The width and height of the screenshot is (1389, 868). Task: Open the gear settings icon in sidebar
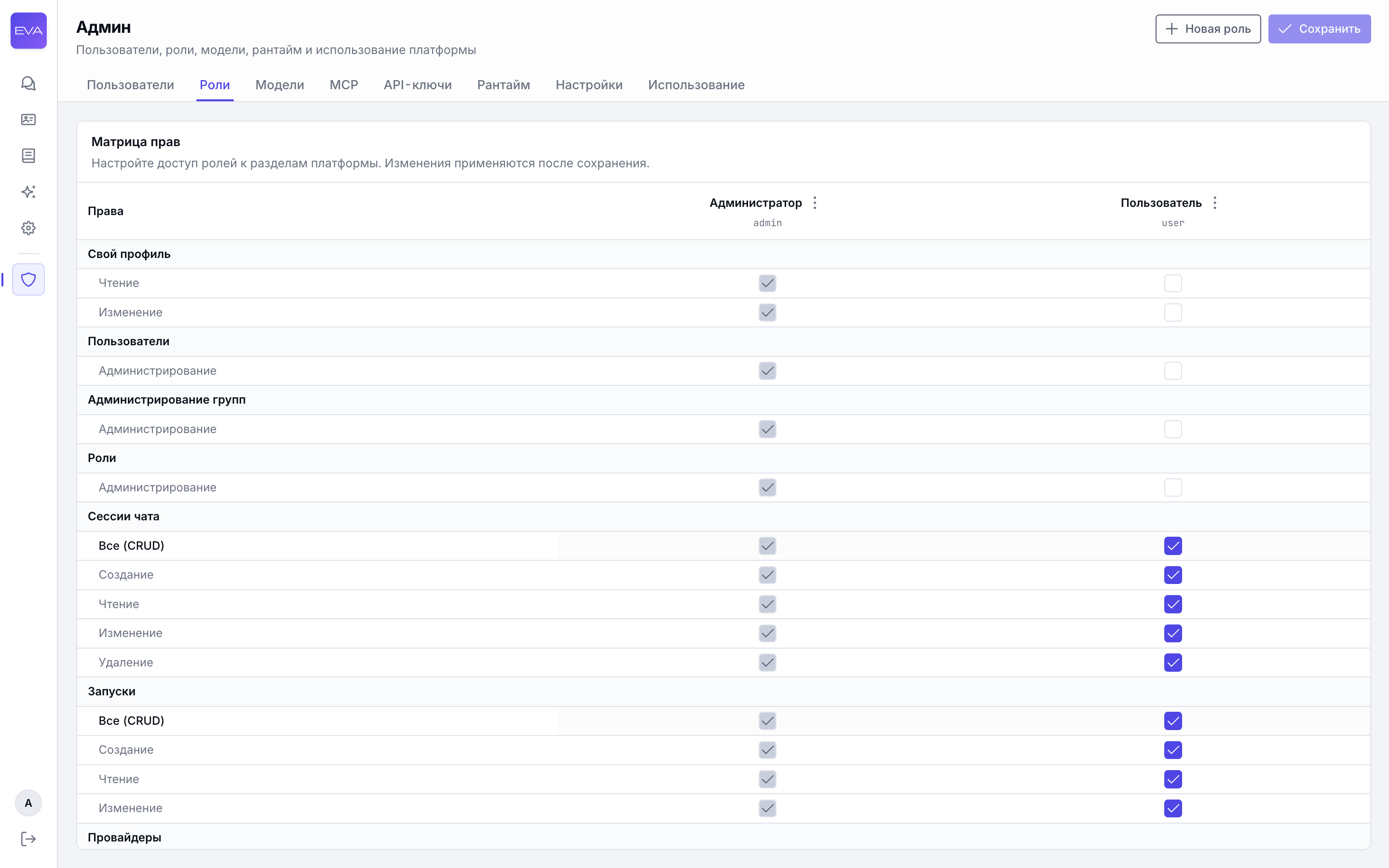[x=29, y=228]
